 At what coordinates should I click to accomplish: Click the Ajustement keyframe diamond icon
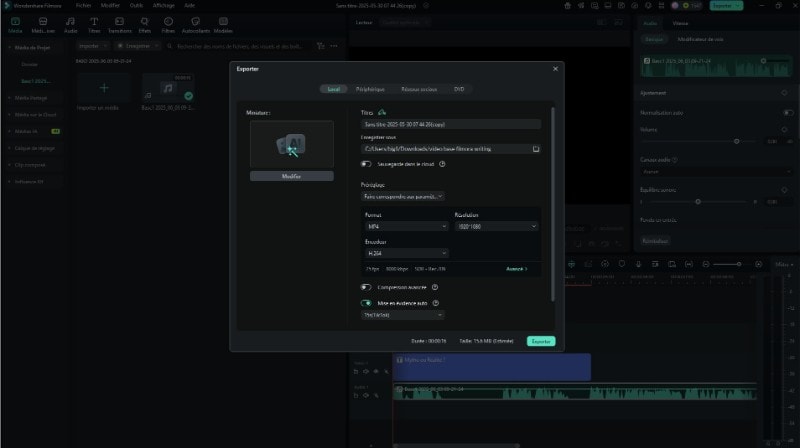(784, 93)
